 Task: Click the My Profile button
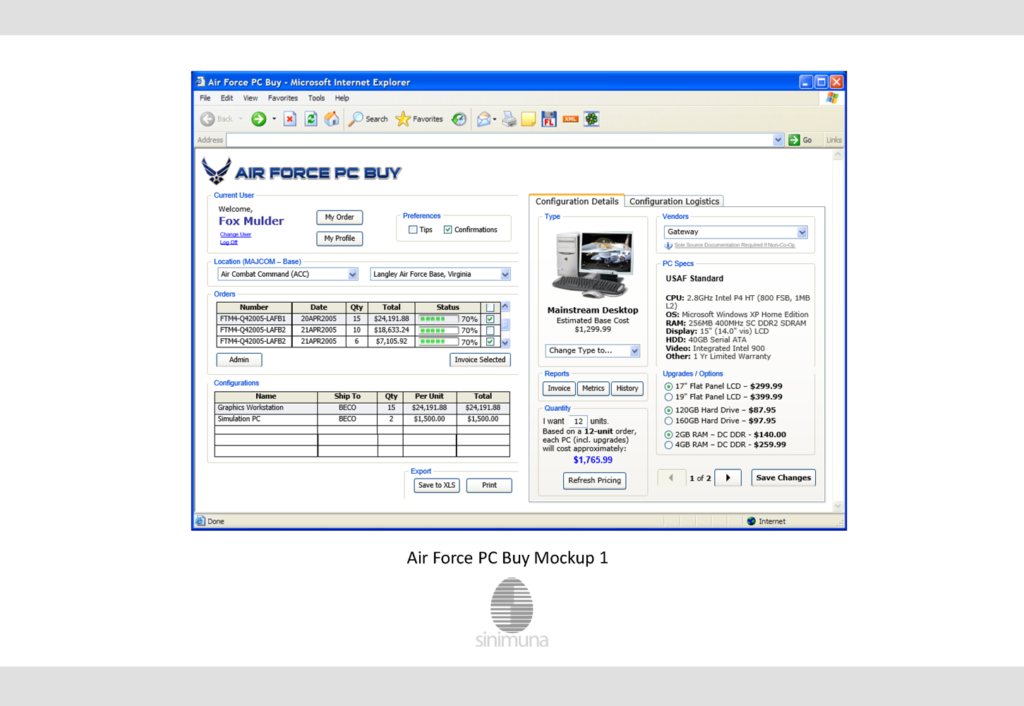click(x=340, y=238)
